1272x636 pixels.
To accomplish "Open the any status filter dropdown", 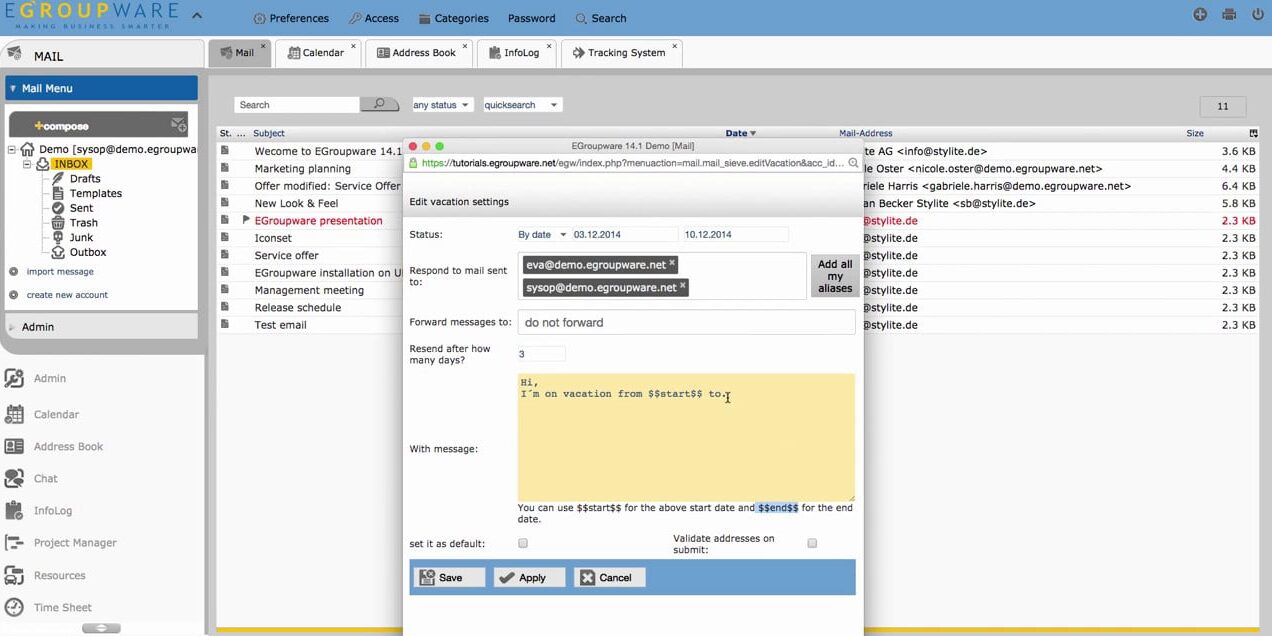I will click(x=441, y=105).
